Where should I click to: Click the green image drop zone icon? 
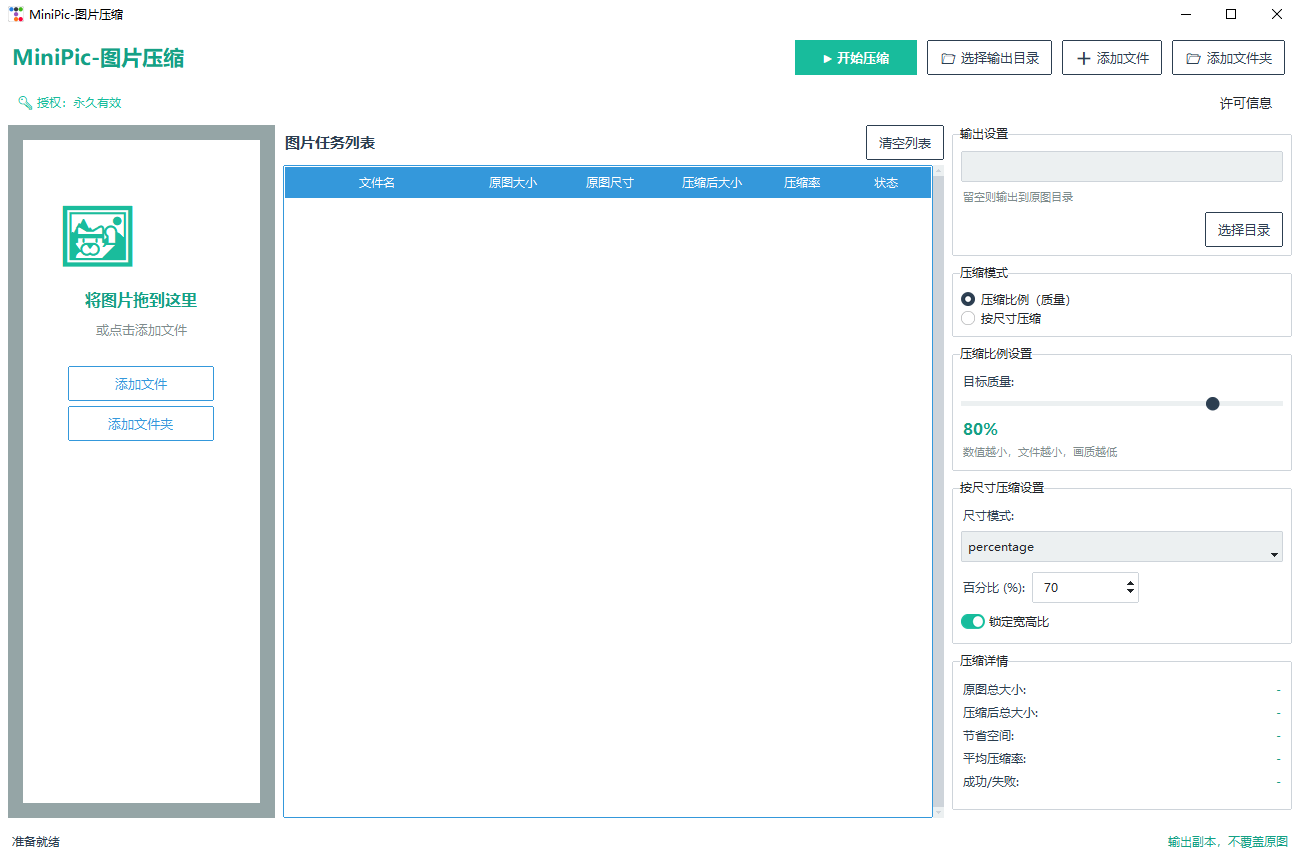[97, 236]
